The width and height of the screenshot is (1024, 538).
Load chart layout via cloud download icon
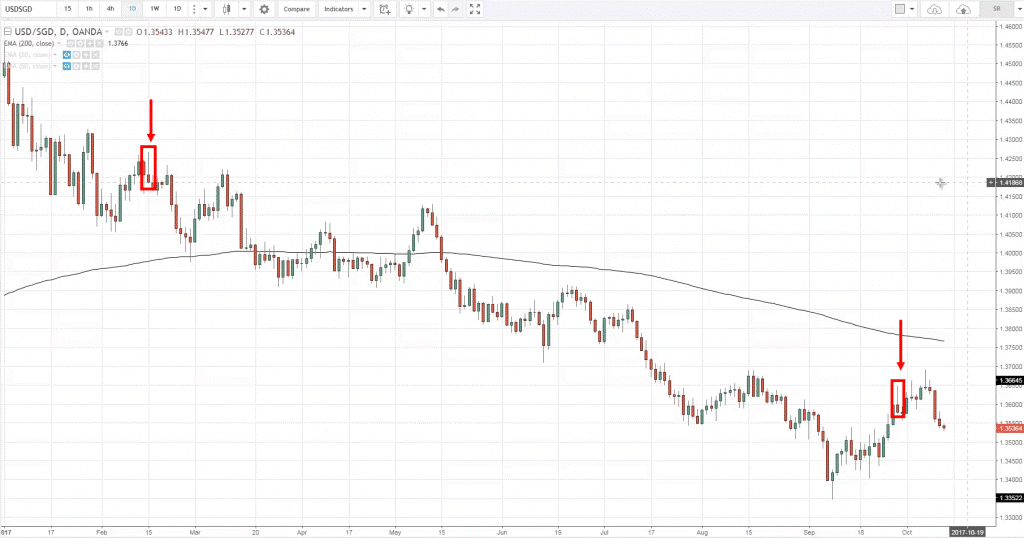click(935, 9)
